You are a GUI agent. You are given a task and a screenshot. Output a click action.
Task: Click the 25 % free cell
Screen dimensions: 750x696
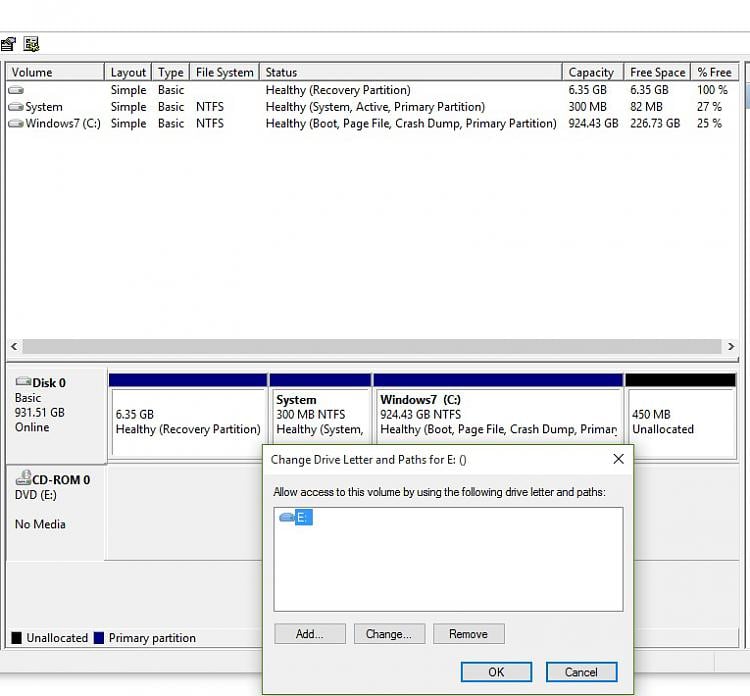[x=709, y=123]
